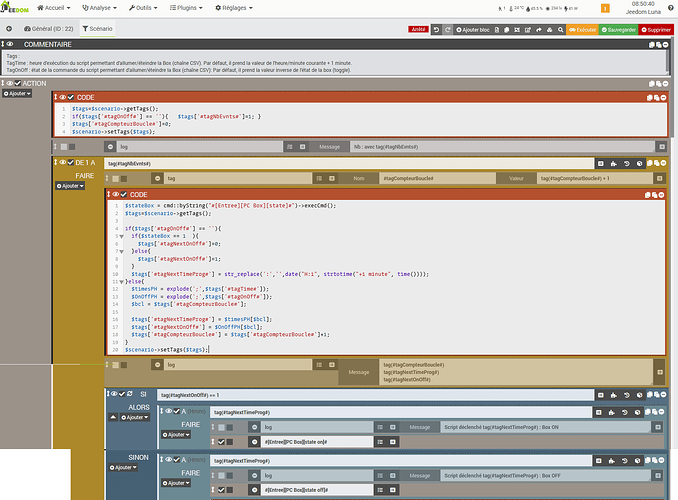Toggle checkbox on the state off action row
The image size is (678, 500).
tap(221, 490)
